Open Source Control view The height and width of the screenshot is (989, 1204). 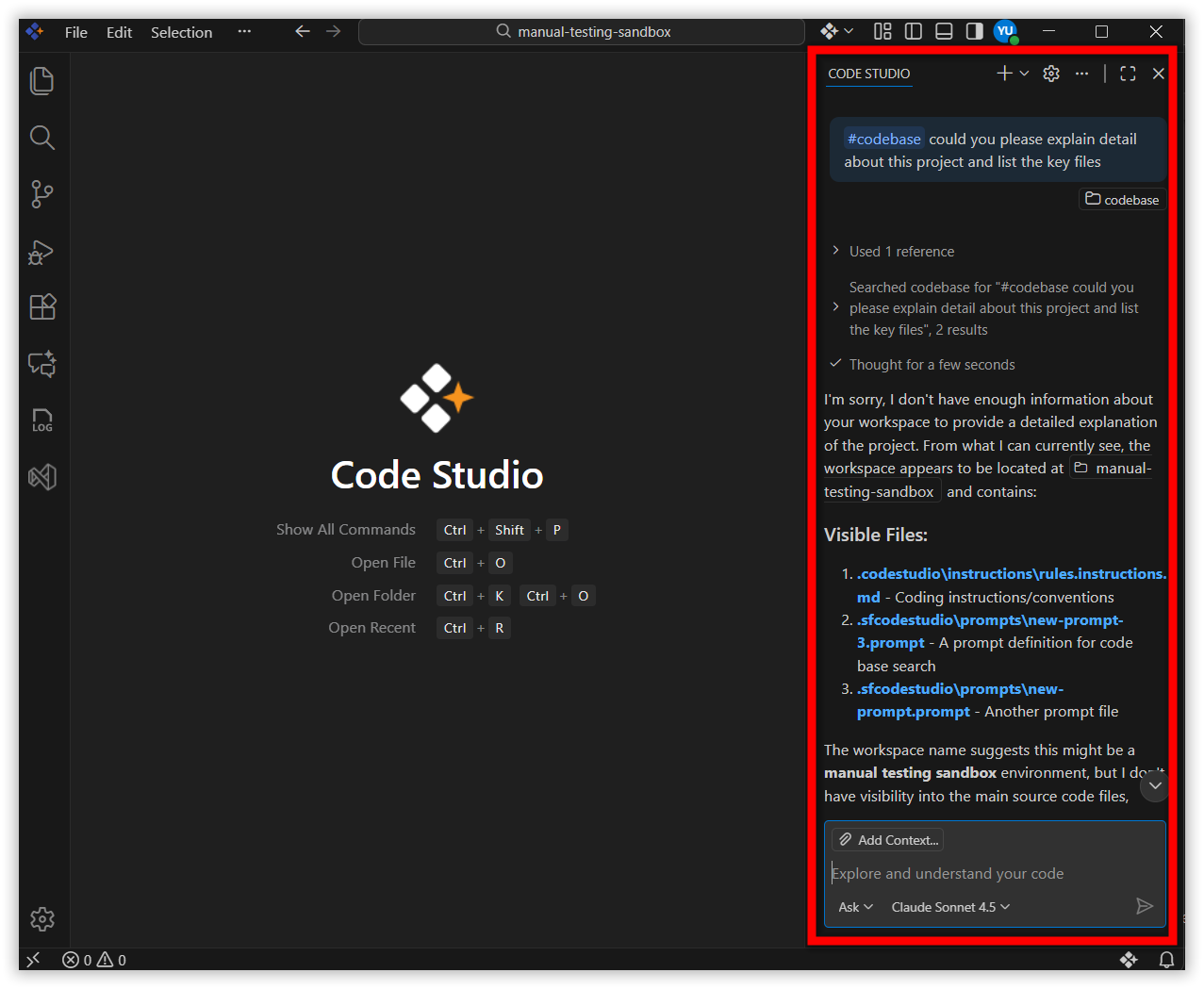tap(42, 194)
